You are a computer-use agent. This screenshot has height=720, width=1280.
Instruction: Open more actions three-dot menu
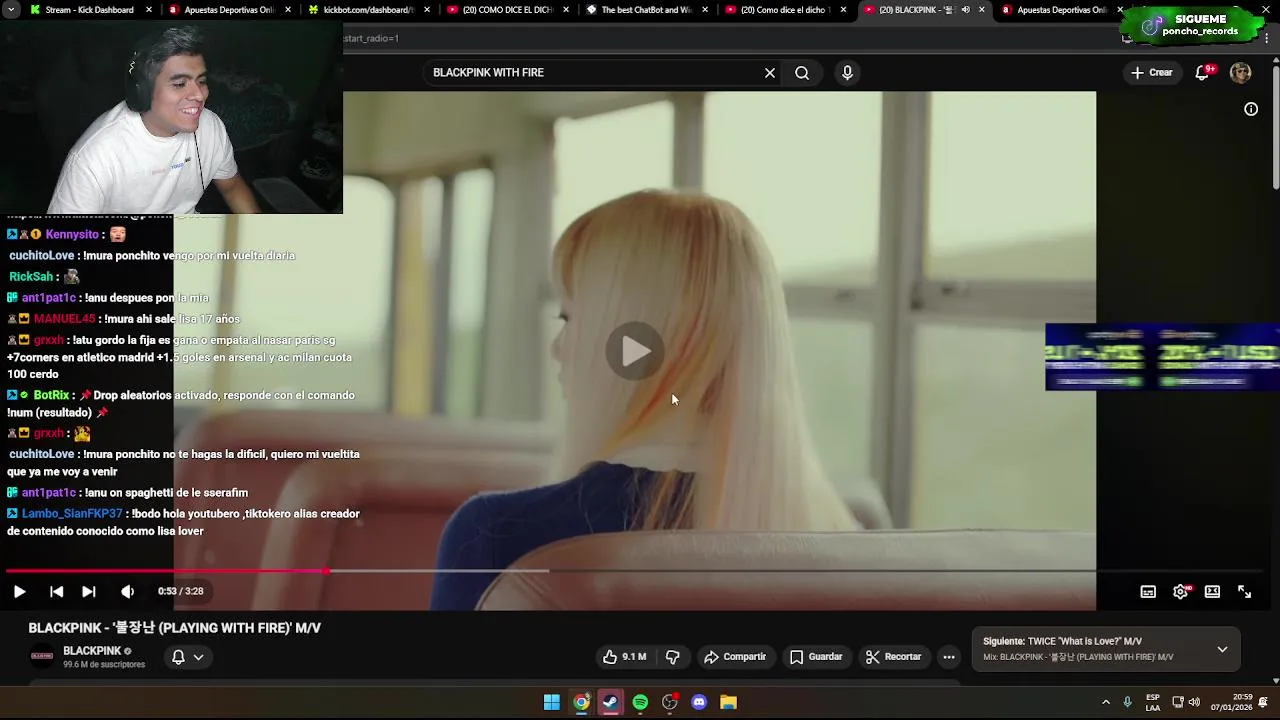point(949,657)
